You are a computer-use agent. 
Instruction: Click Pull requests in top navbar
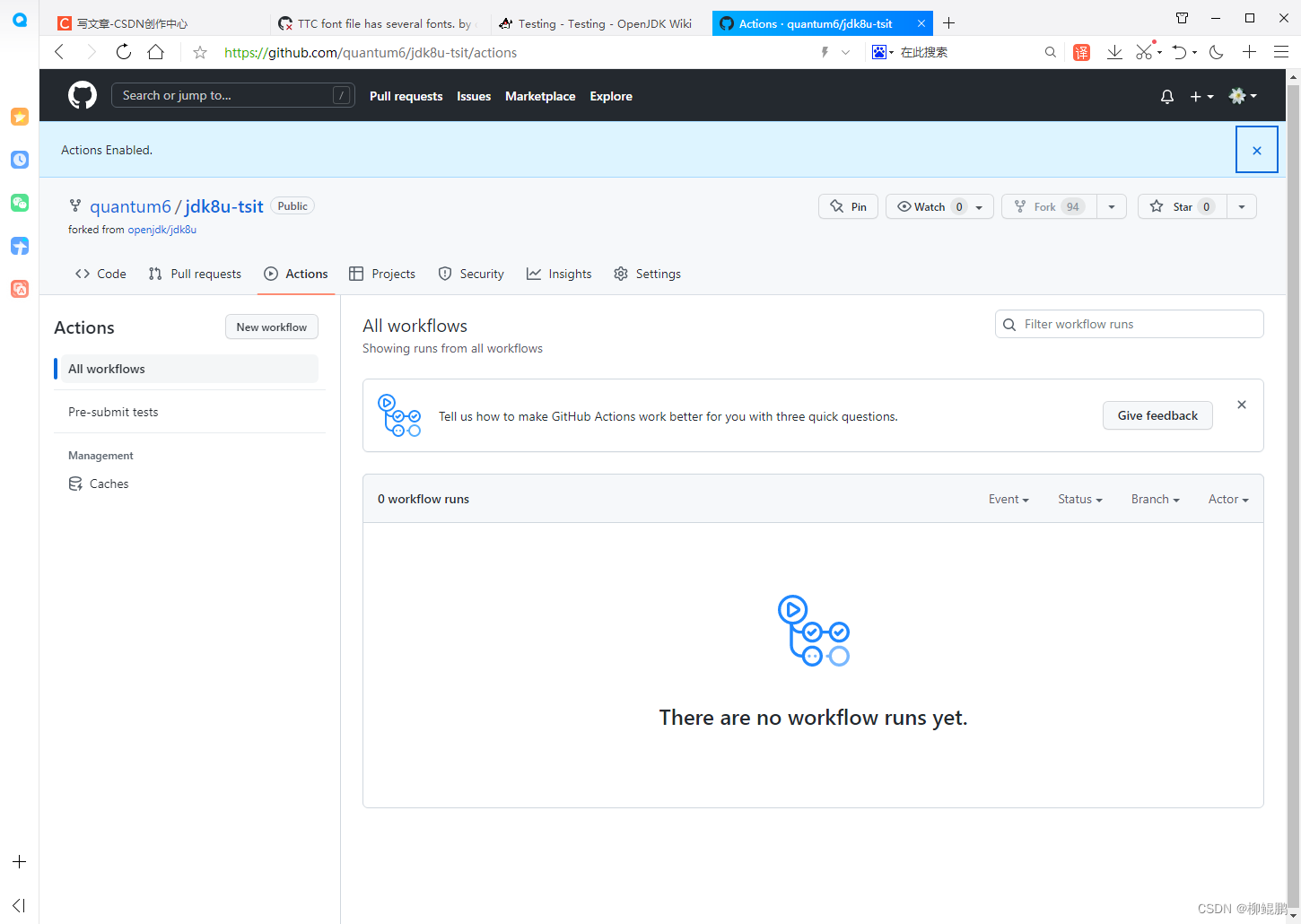(406, 96)
